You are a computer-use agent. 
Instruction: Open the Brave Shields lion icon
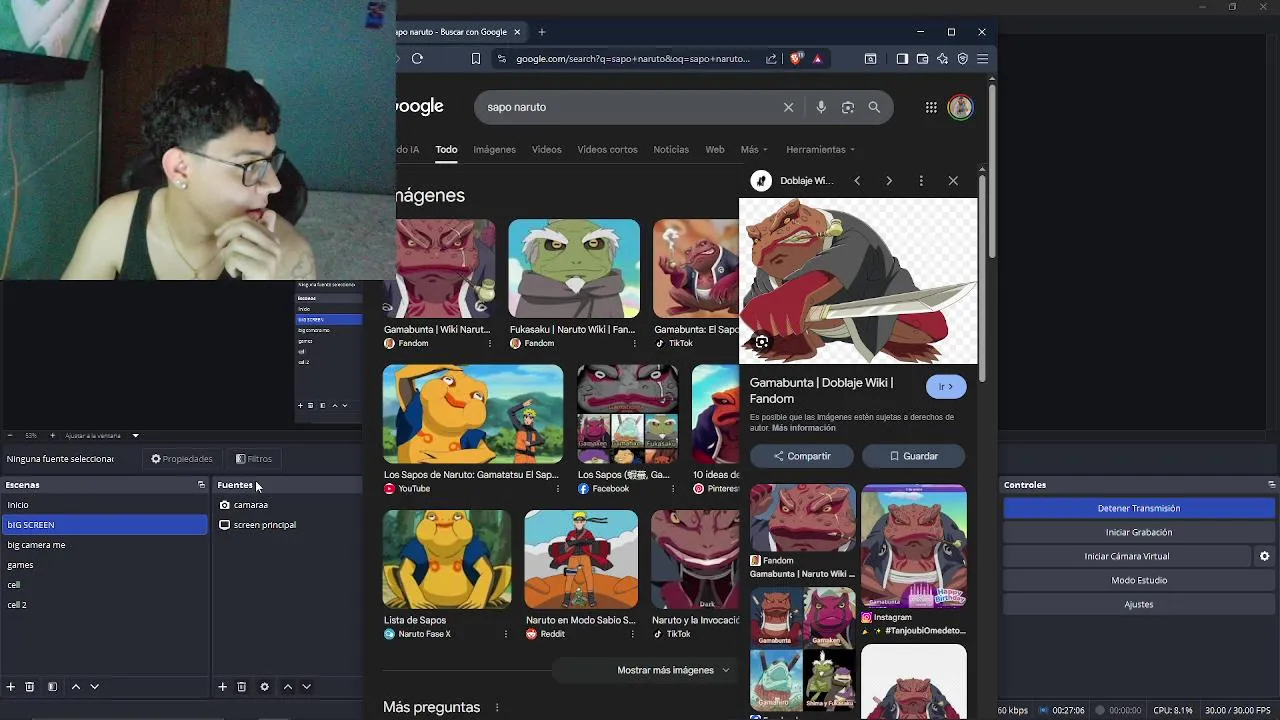(x=796, y=59)
